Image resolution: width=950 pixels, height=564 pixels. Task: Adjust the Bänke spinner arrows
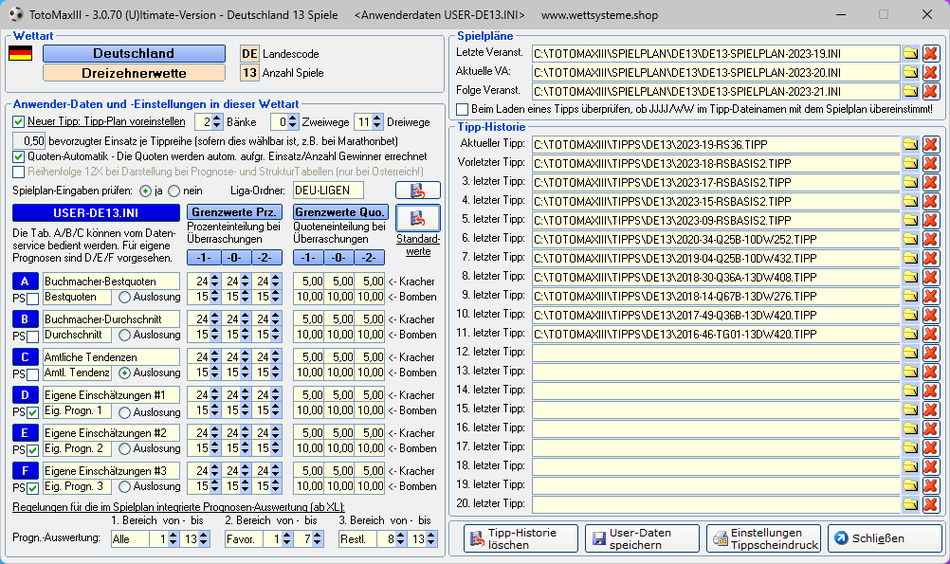[x=218, y=122]
